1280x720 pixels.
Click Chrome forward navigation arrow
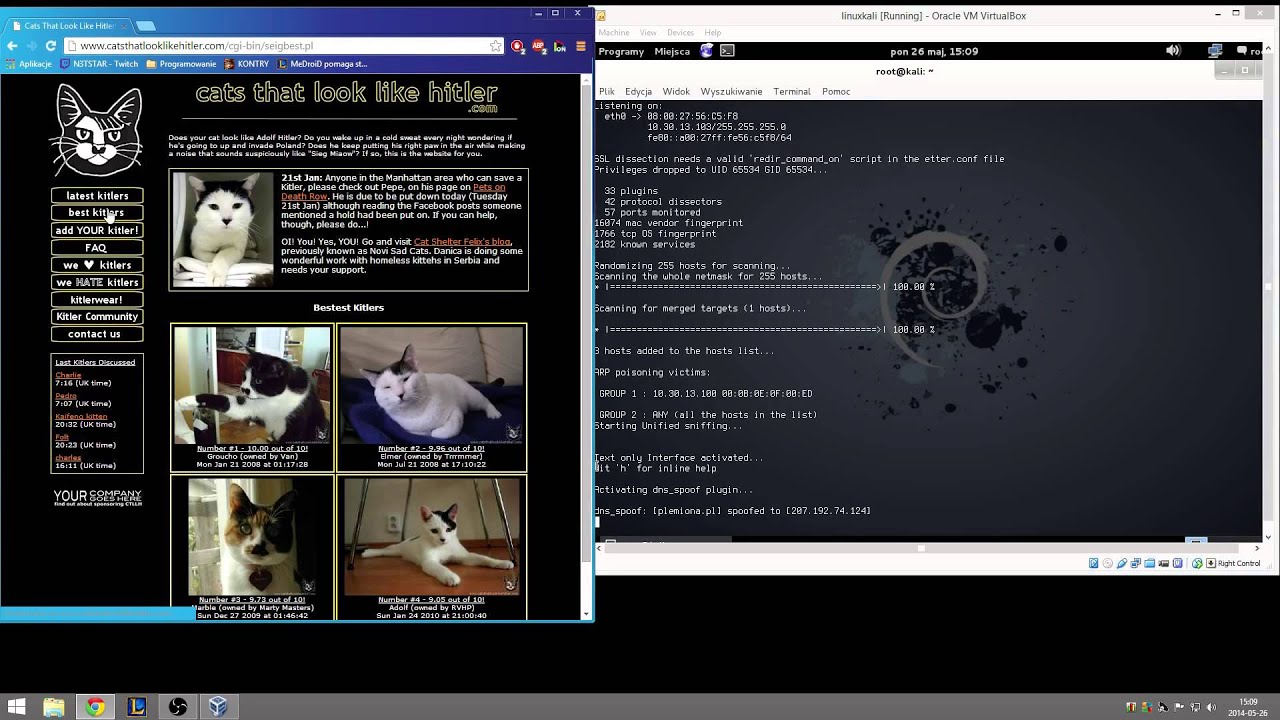(x=32, y=46)
